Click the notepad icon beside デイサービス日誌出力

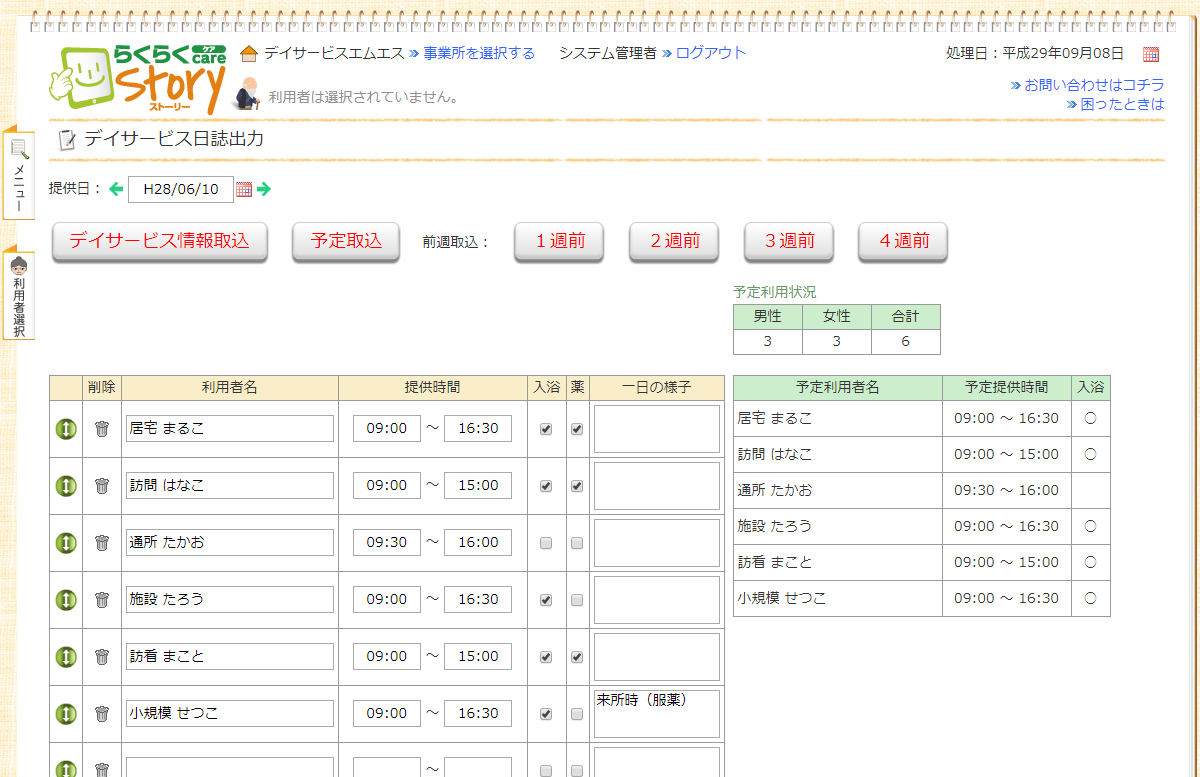click(67, 140)
